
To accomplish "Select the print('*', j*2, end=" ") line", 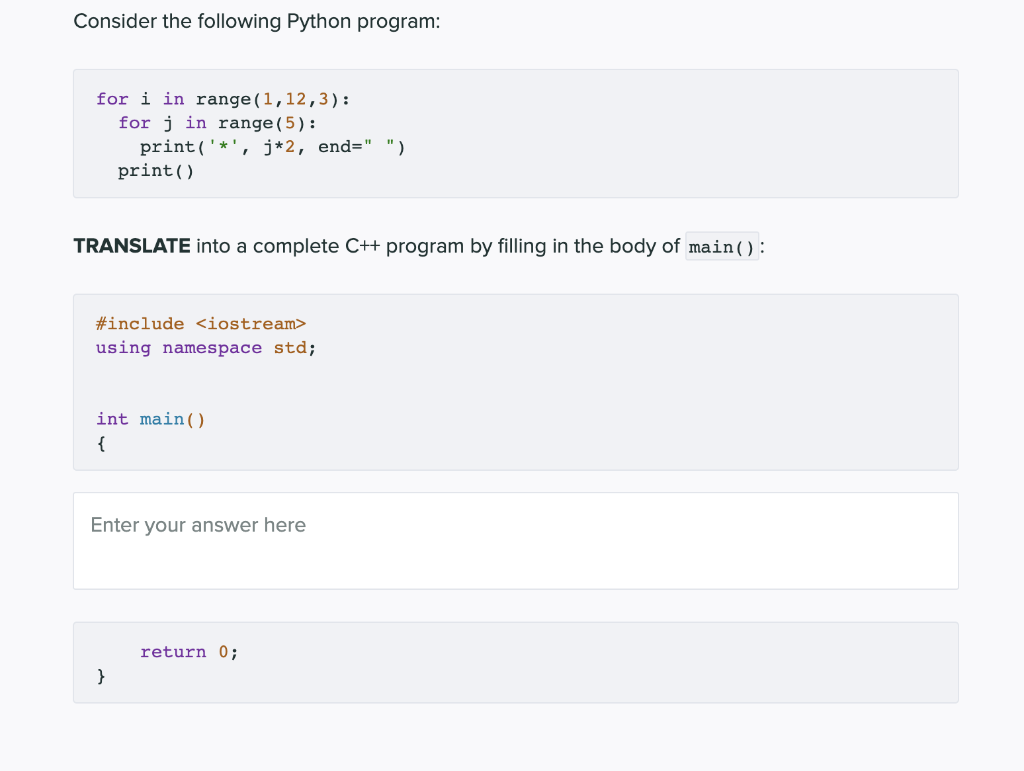I will [275, 146].
